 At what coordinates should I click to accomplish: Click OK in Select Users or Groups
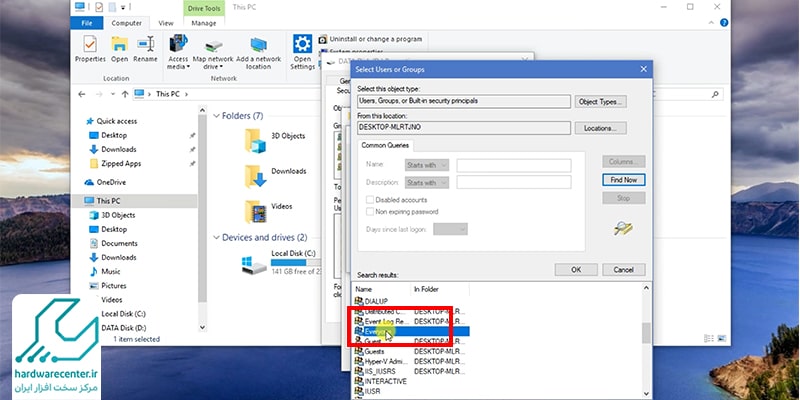(576, 269)
